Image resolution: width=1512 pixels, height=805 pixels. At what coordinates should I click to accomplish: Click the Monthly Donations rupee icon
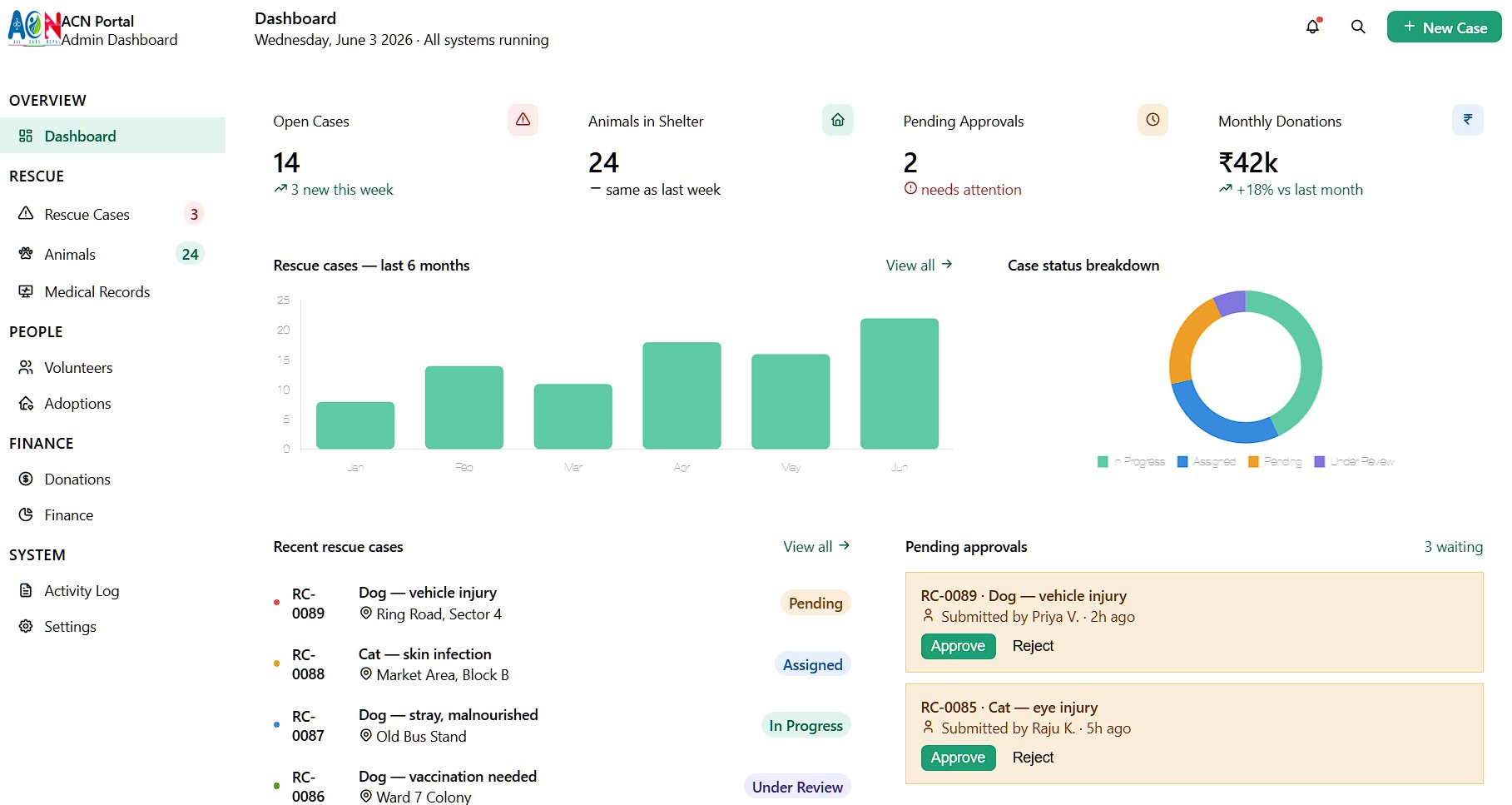tap(1468, 120)
